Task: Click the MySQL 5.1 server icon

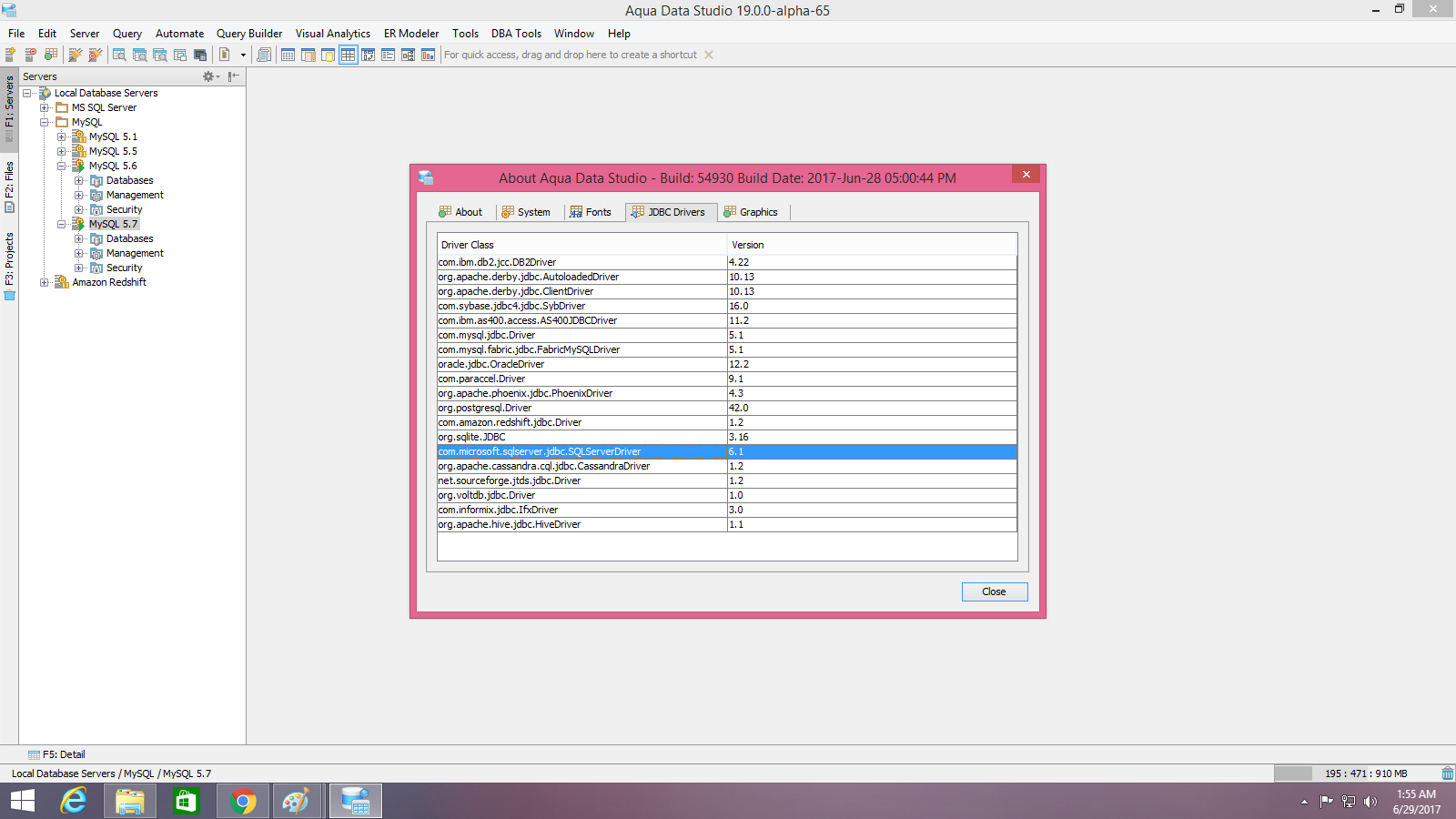Action: 79,136
